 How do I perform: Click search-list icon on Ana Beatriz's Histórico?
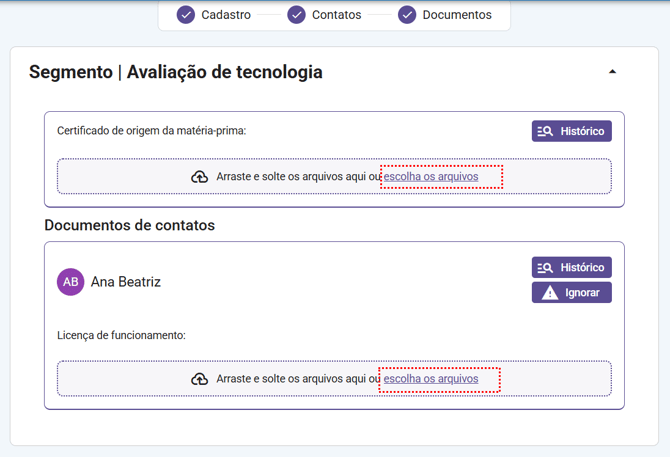(x=546, y=268)
